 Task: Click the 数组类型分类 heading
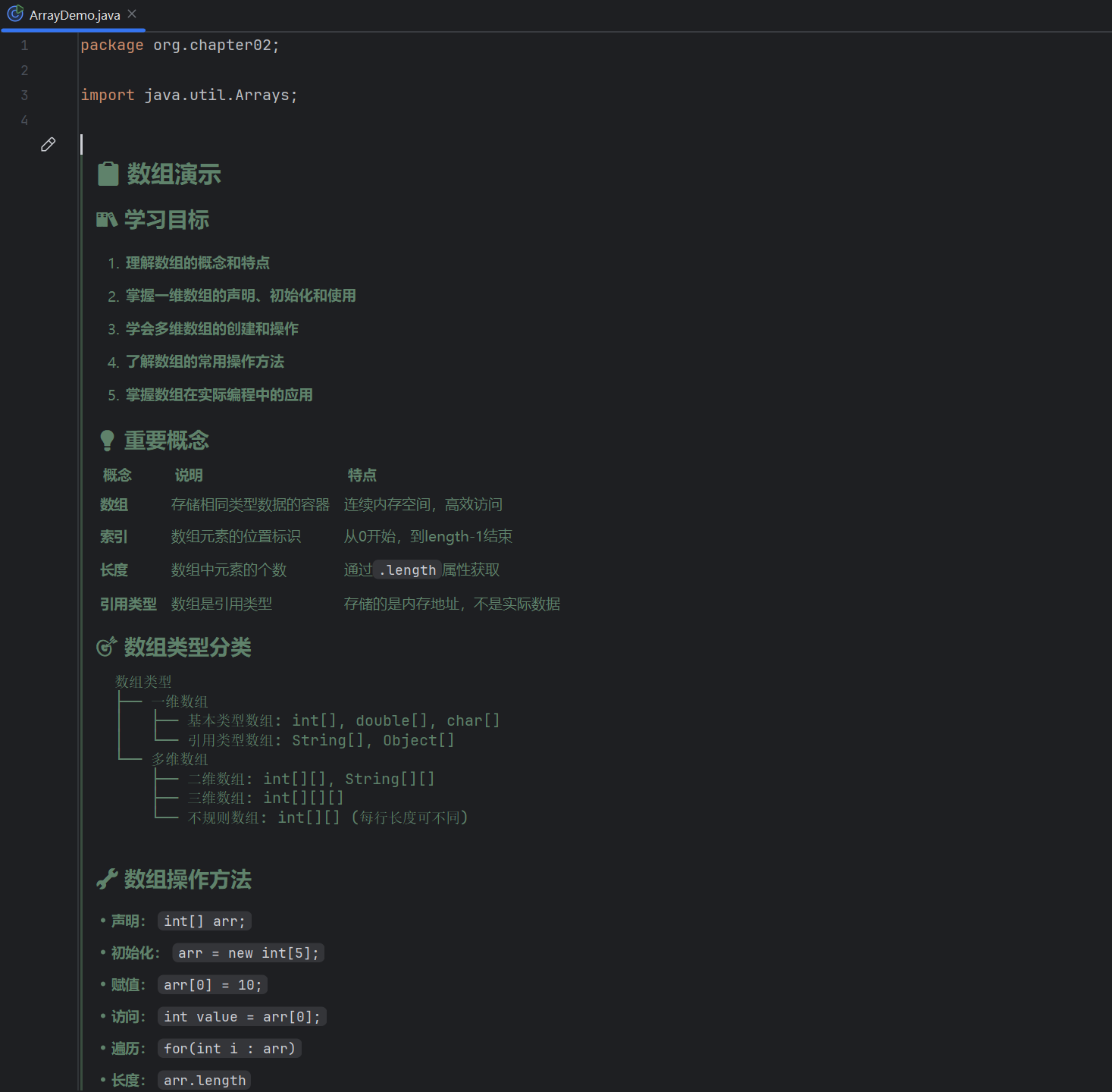187,648
